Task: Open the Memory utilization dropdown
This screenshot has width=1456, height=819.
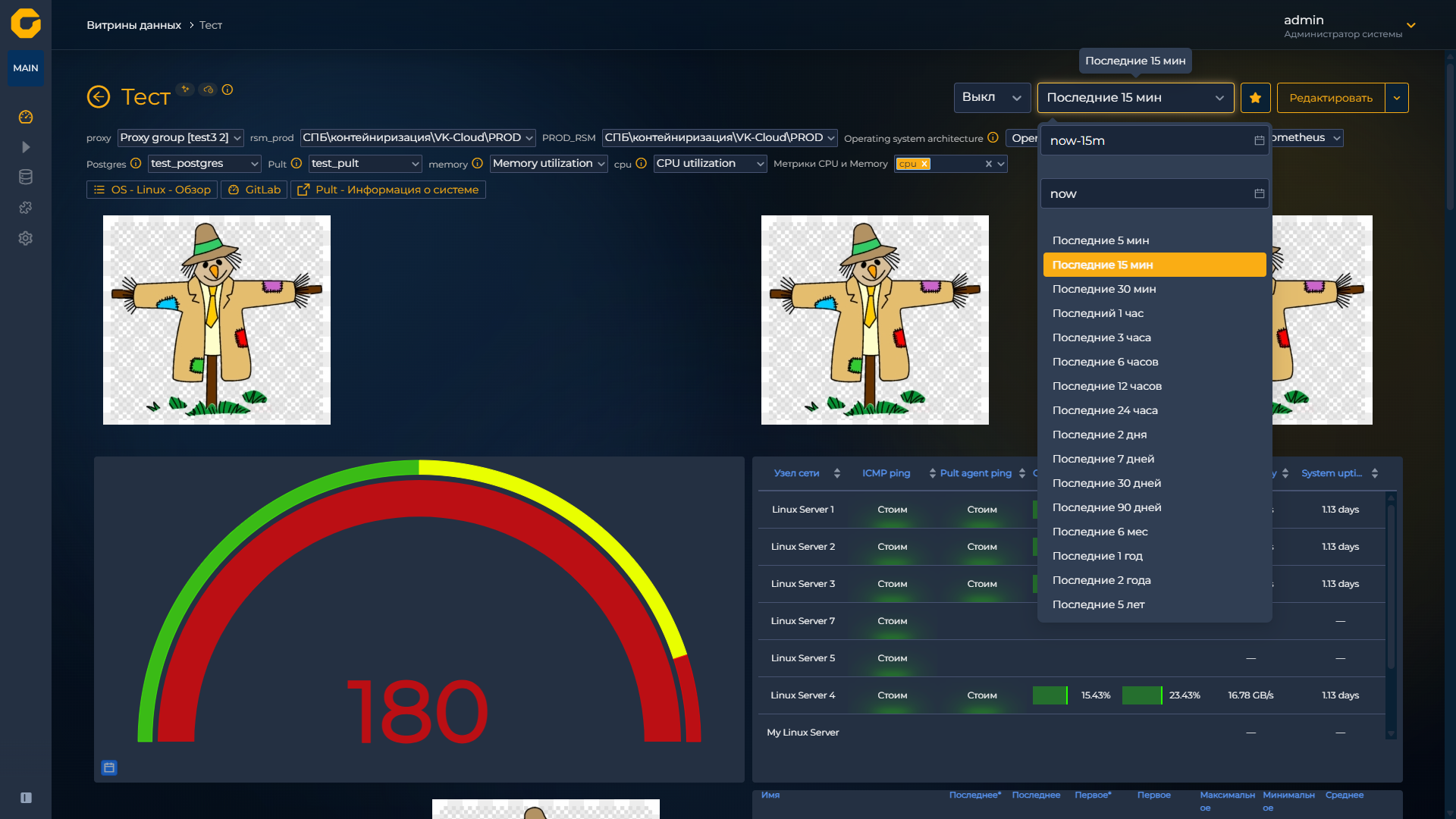Action: tap(549, 164)
